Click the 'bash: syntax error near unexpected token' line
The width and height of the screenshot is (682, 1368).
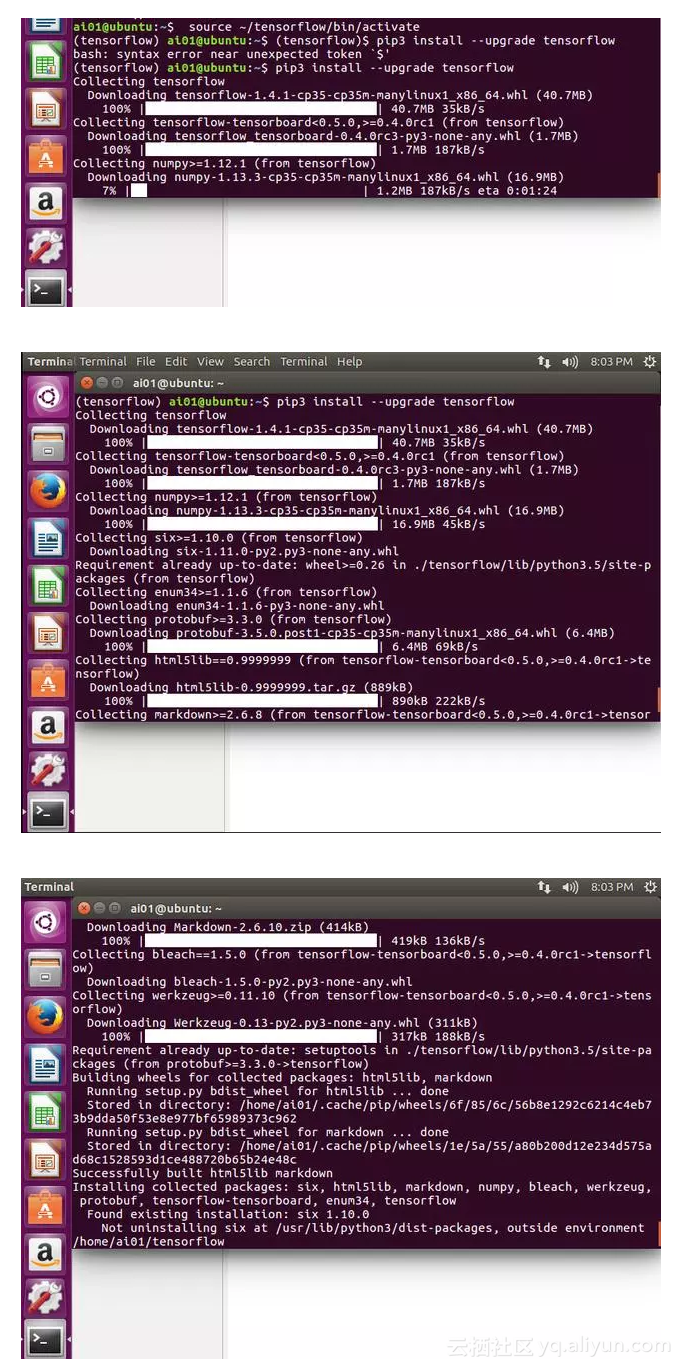(x=231, y=54)
